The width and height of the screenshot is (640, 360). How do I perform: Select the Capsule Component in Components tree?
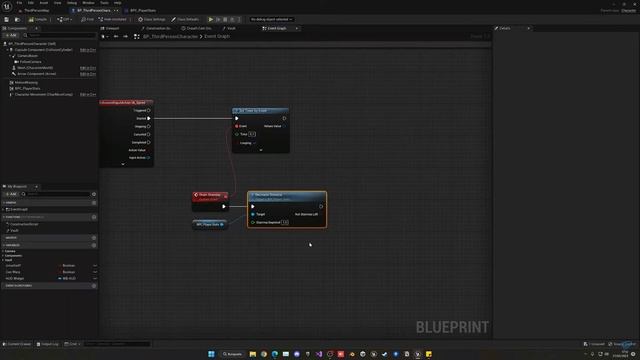point(44,50)
